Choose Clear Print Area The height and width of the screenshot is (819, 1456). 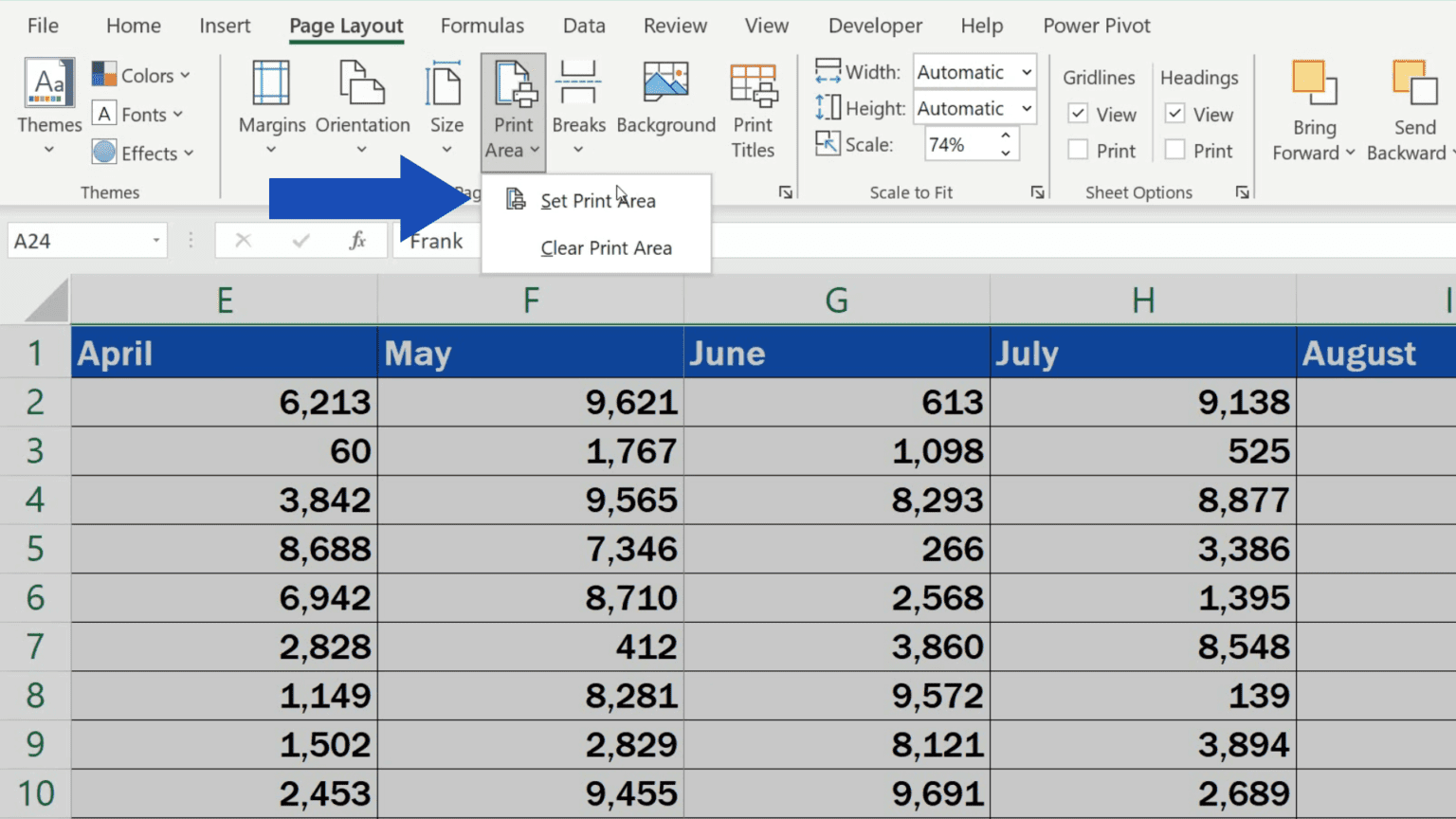point(606,247)
